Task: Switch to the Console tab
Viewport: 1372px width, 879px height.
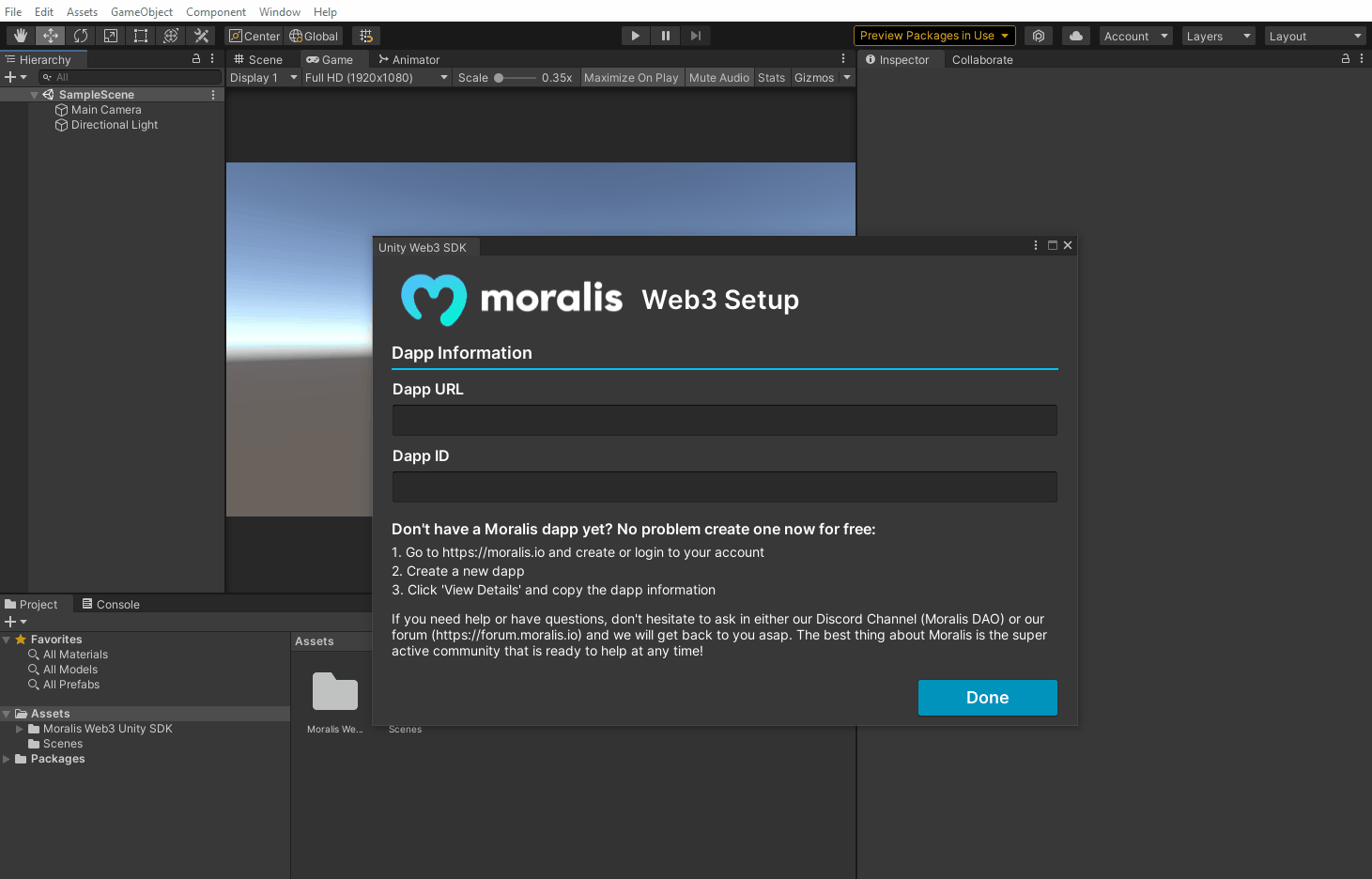Action: pos(111,604)
